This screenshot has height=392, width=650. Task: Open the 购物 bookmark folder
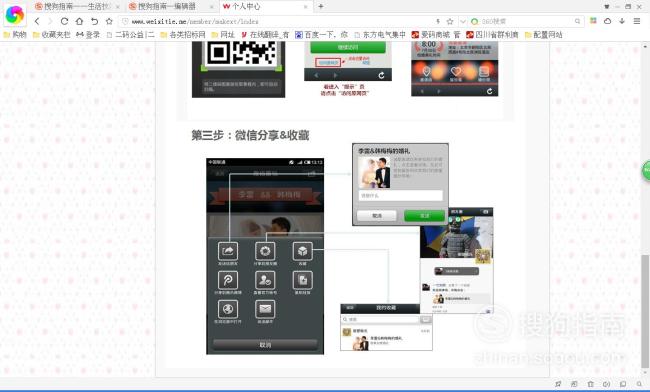coord(15,35)
